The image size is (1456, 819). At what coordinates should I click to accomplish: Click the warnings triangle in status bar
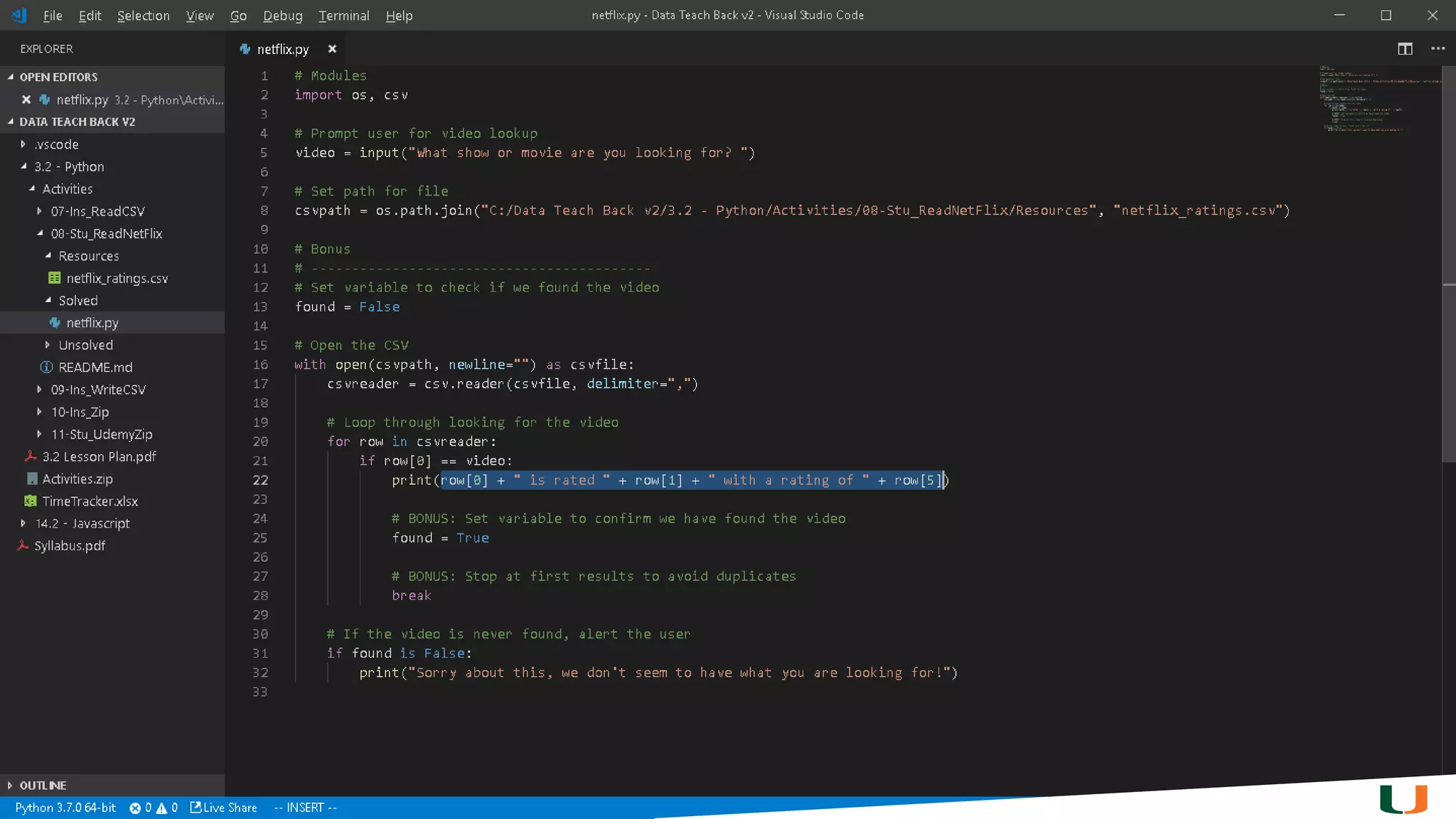coord(161,808)
